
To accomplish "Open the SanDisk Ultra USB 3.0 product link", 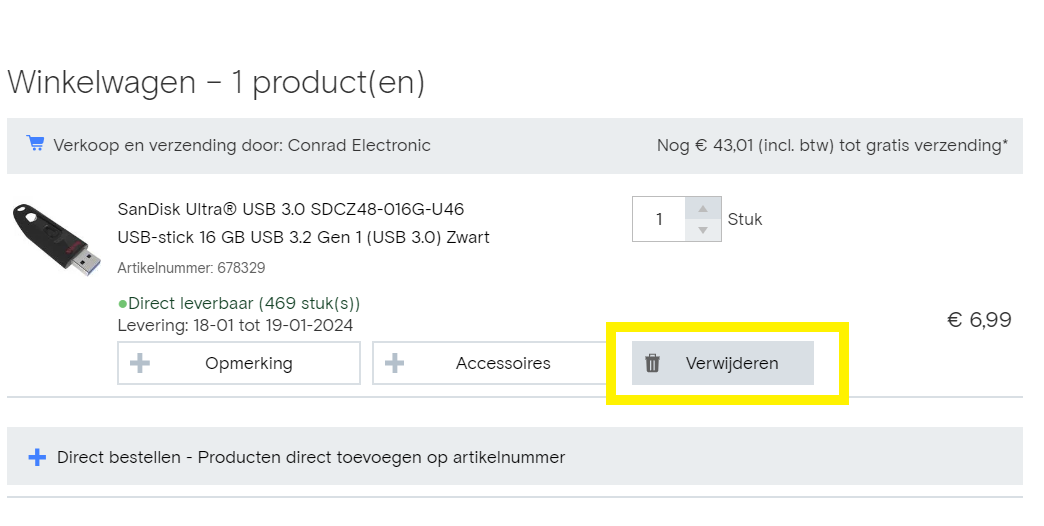I will click(x=291, y=209).
